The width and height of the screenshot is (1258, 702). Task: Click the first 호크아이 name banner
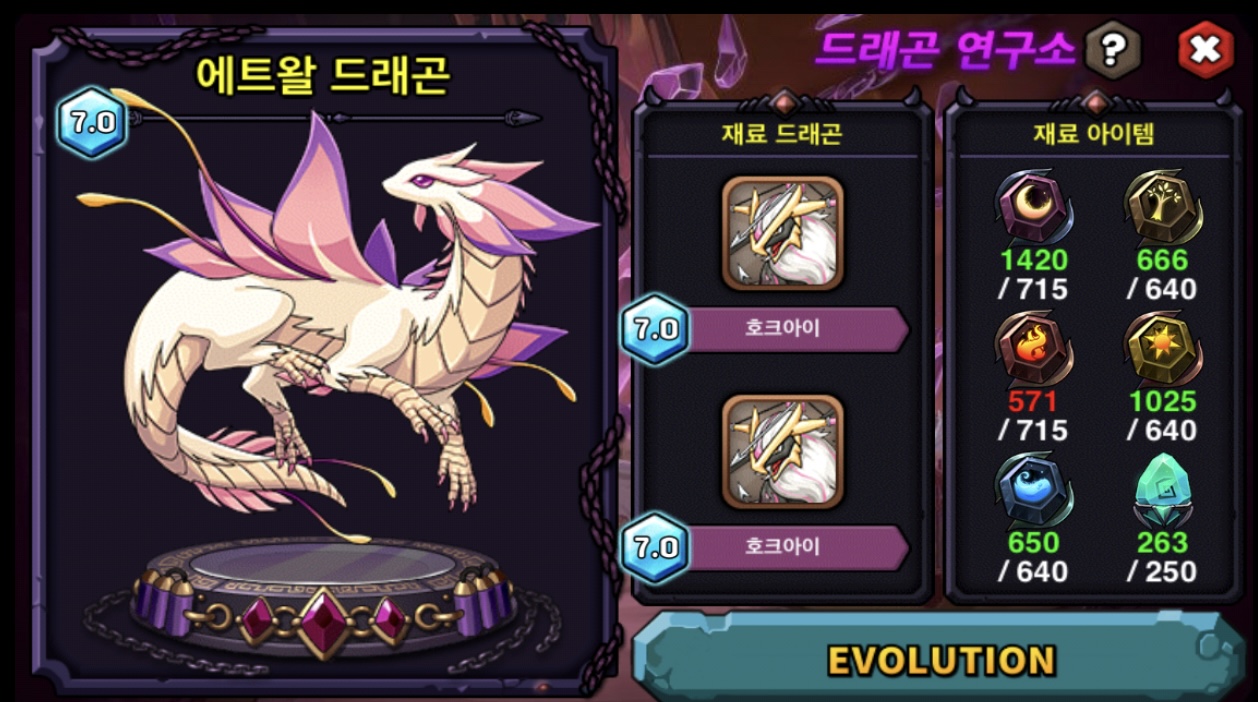click(799, 329)
